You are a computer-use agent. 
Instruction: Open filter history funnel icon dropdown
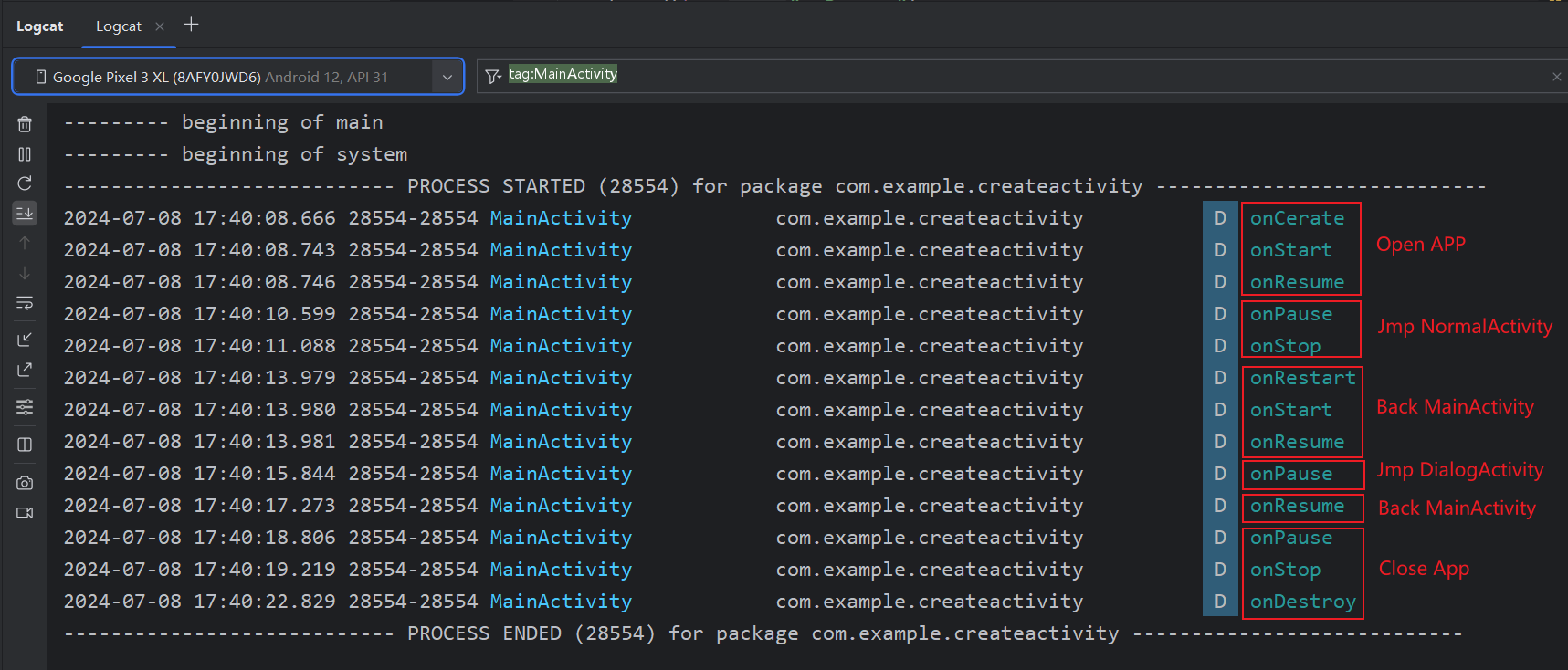coord(493,76)
